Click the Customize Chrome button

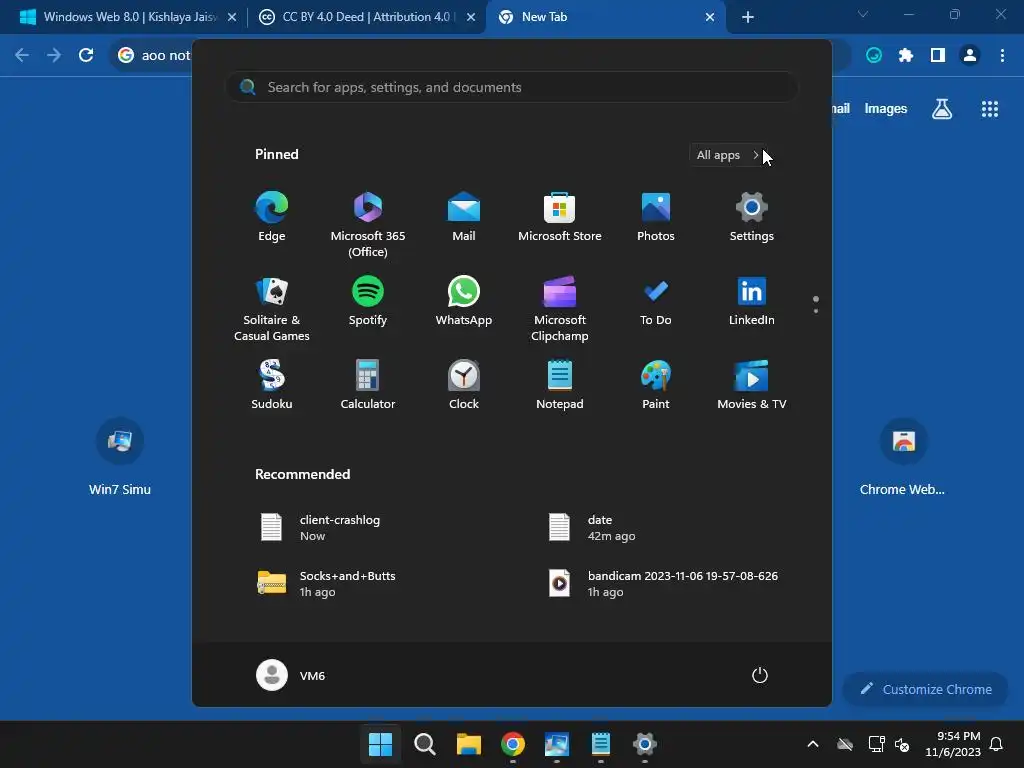coord(925,689)
